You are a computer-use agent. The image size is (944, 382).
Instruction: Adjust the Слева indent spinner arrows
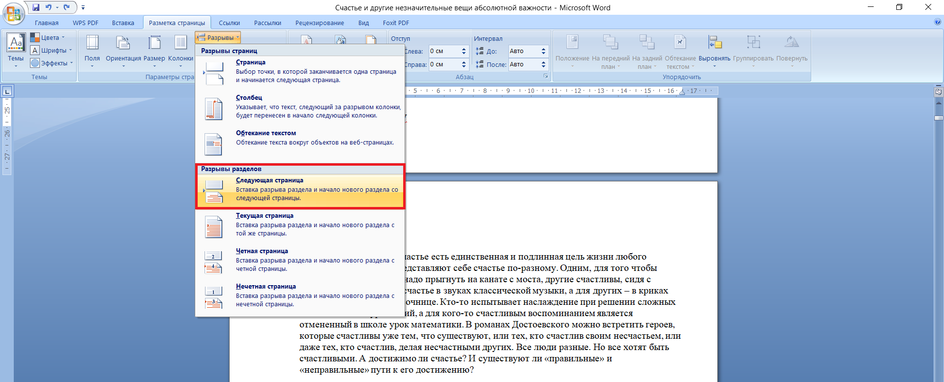(x=464, y=51)
